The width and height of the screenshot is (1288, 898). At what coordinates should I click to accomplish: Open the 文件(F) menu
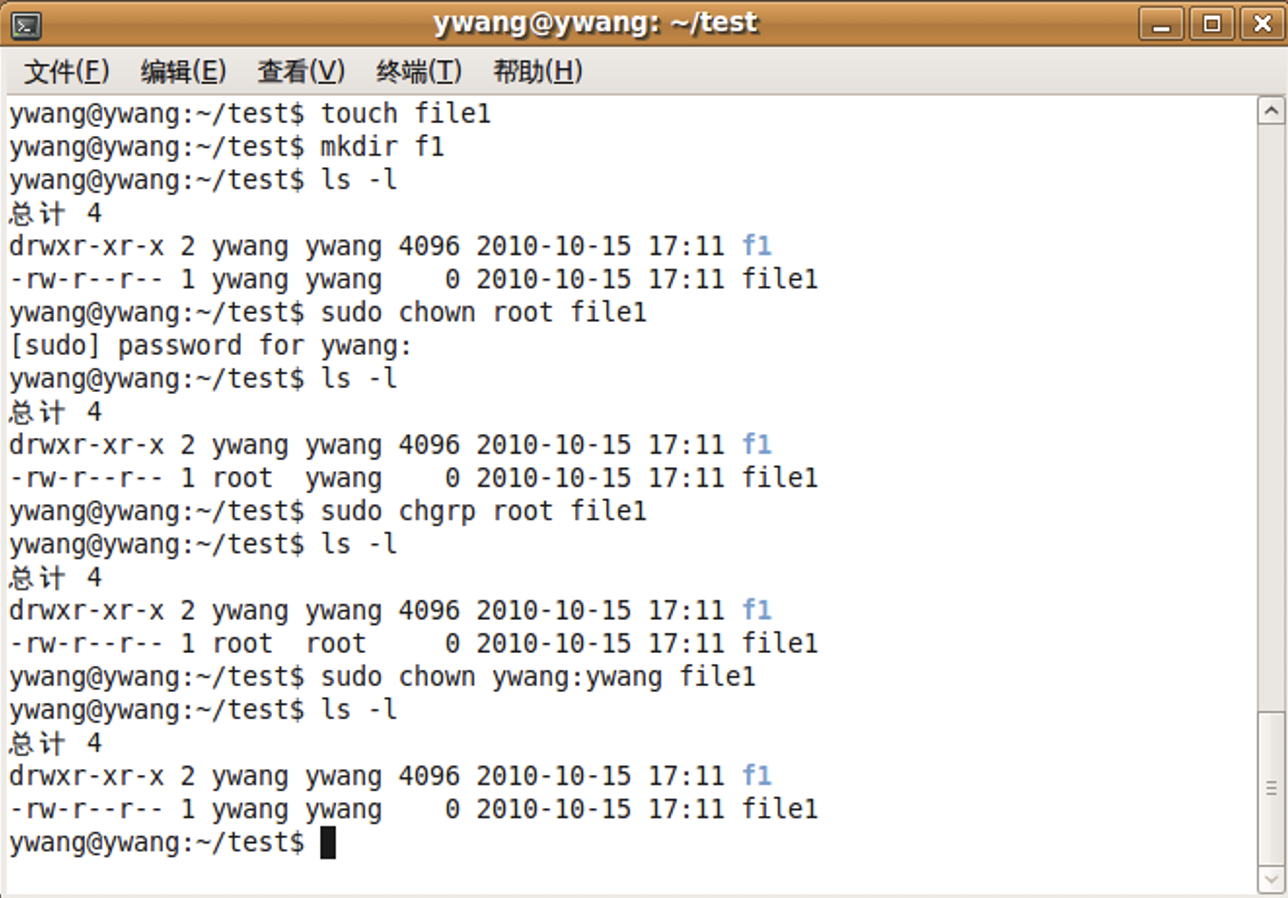click(x=66, y=72)
